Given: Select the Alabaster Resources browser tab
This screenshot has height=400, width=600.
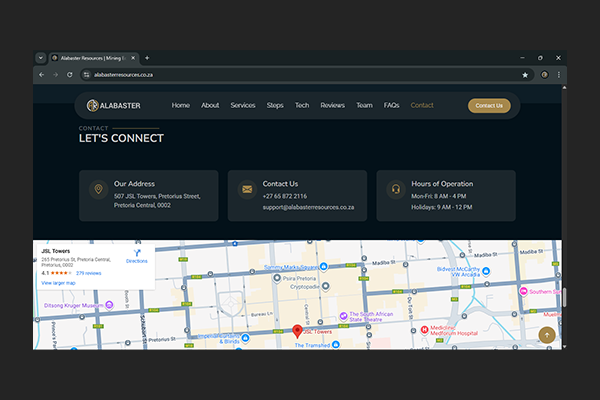Looking at the screenshot, I should pos(94,58).
